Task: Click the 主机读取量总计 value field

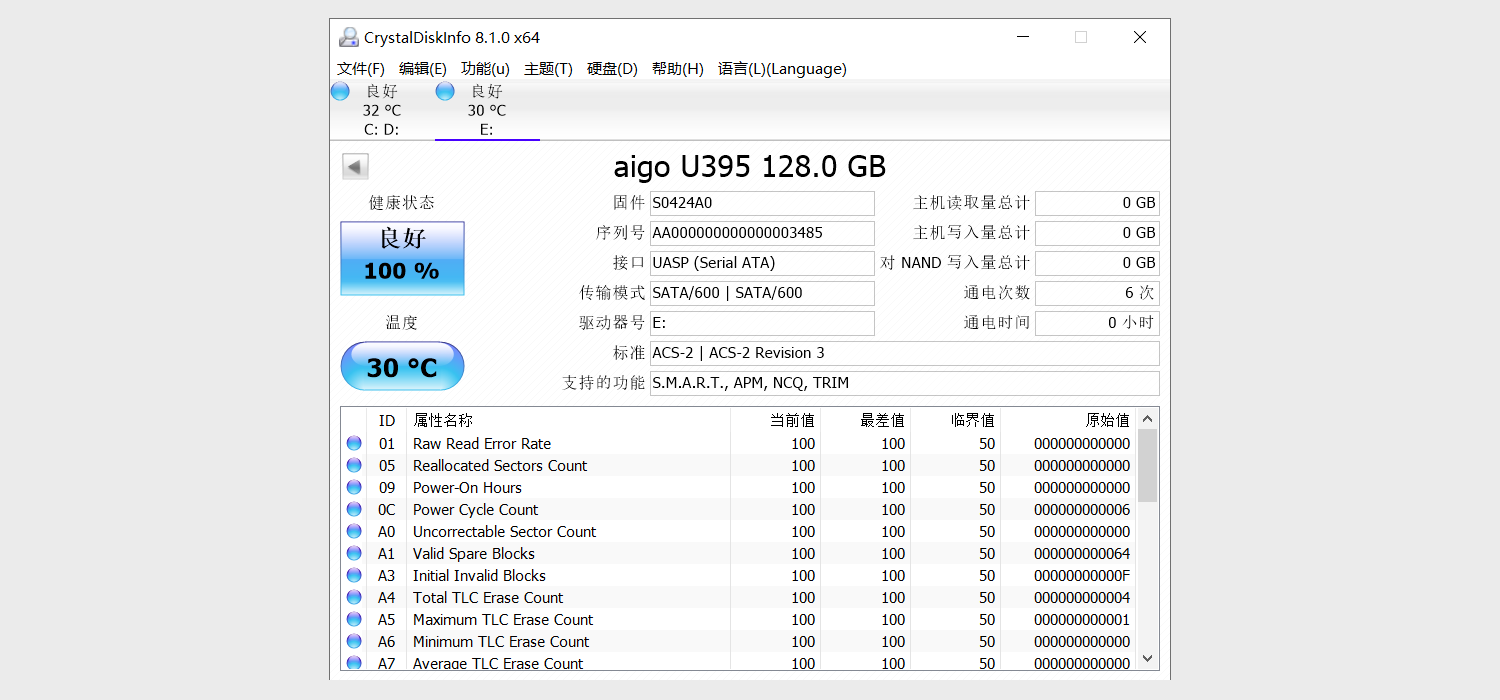Action: click(1097, 203)
